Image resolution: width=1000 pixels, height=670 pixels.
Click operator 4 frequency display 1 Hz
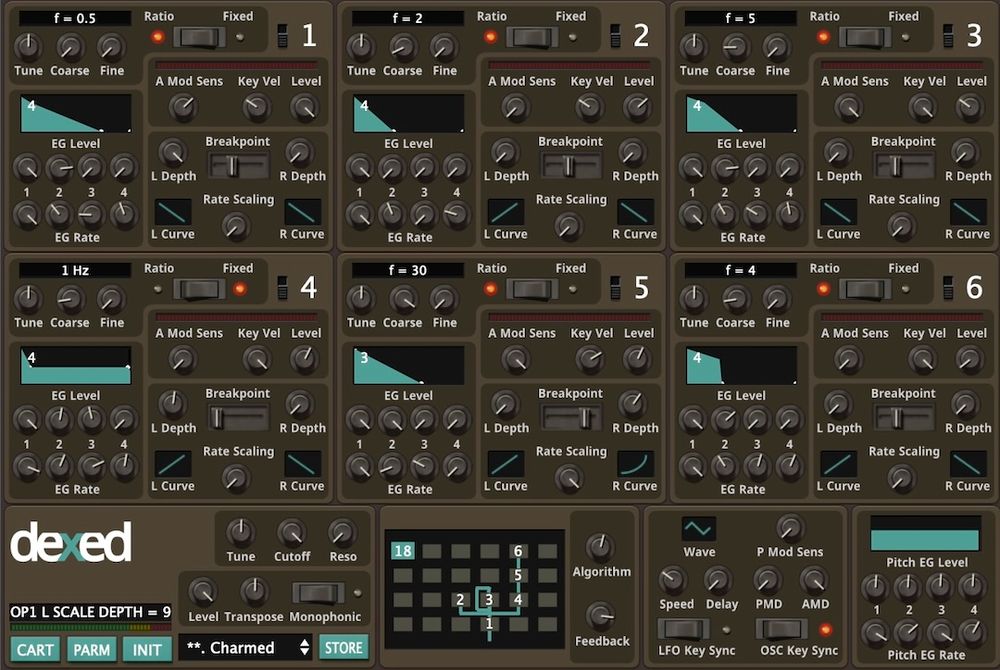(75, 270)
